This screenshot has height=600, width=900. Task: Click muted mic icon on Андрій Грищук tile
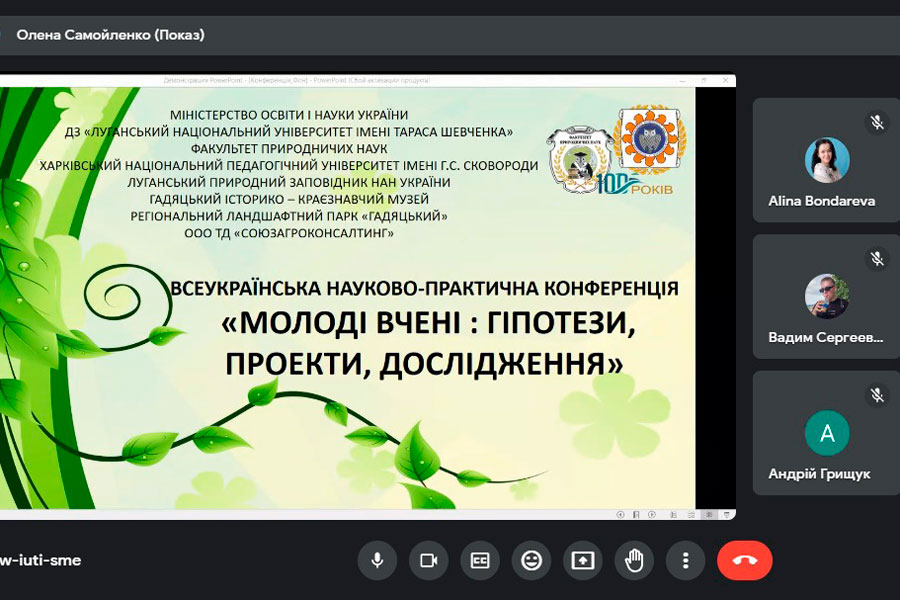tap(876, 395)
